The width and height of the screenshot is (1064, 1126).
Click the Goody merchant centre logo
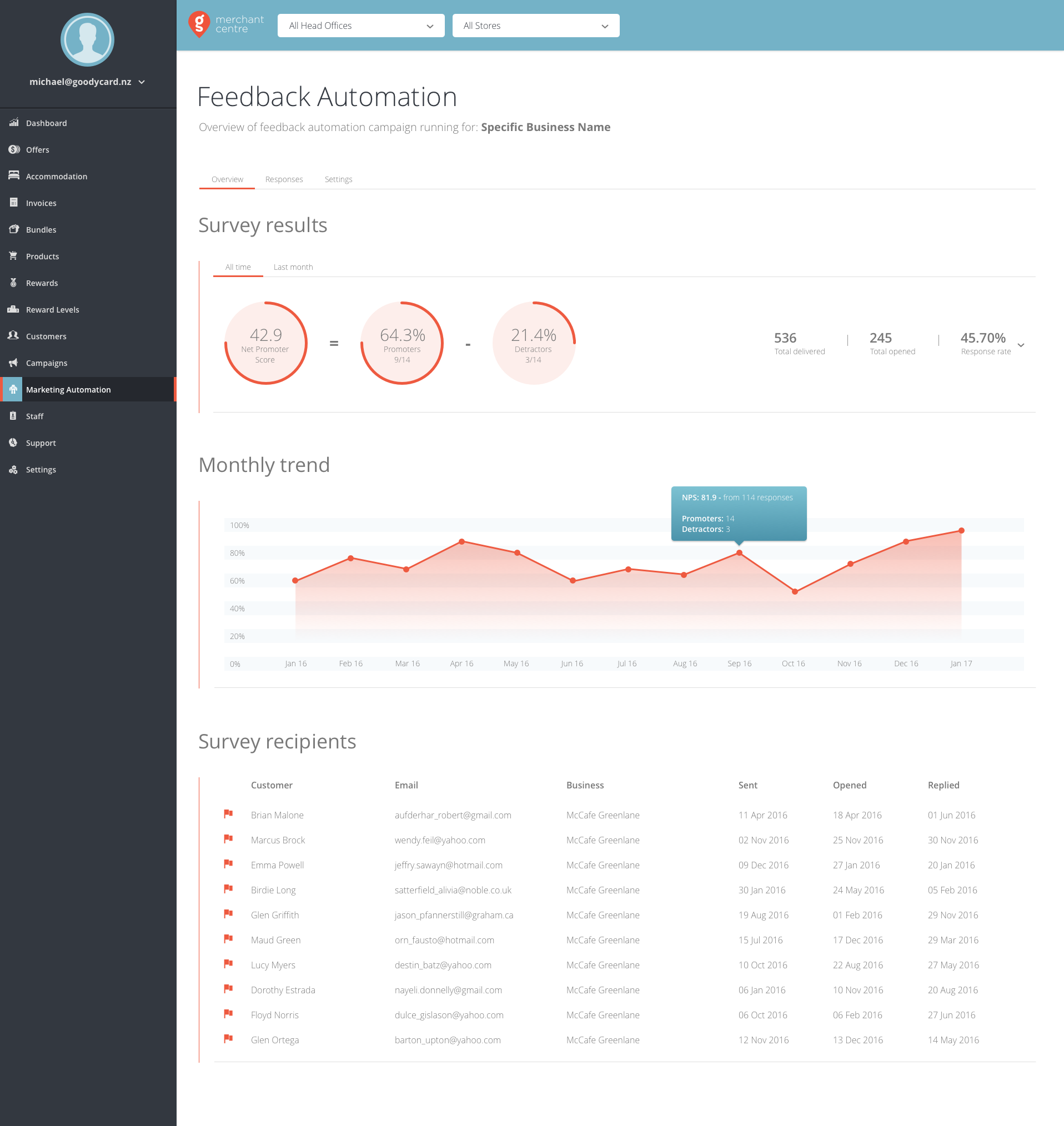tap(225, 25)
